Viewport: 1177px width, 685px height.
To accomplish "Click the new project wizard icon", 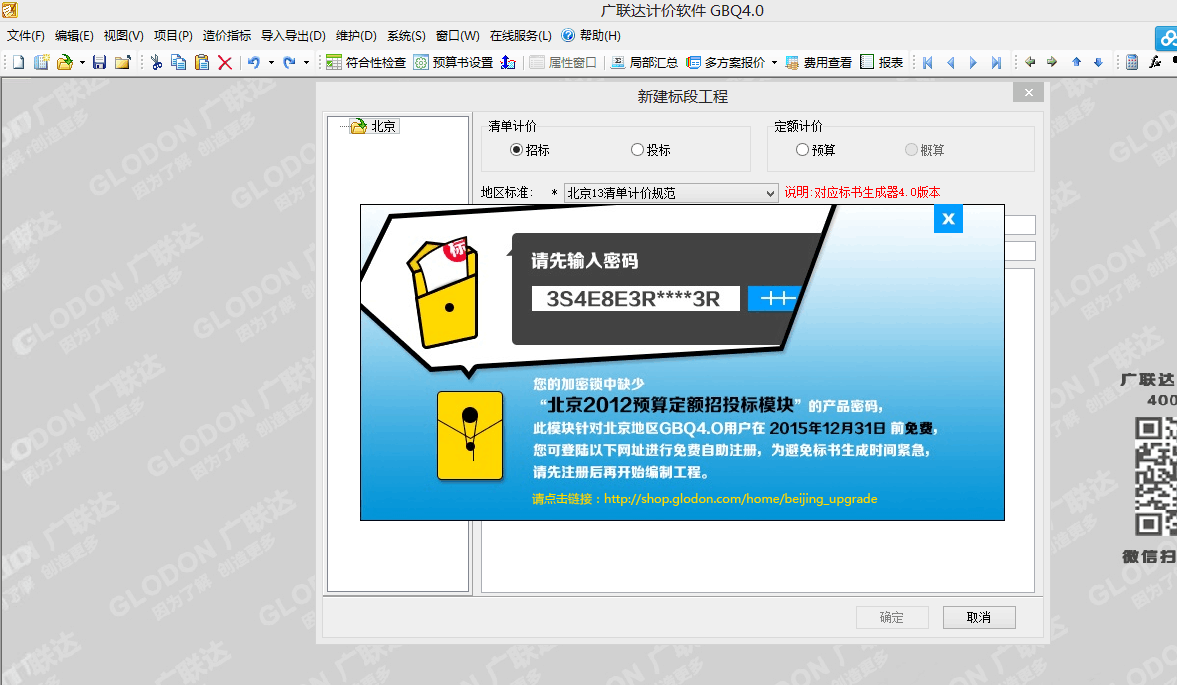I will (41, 62).
